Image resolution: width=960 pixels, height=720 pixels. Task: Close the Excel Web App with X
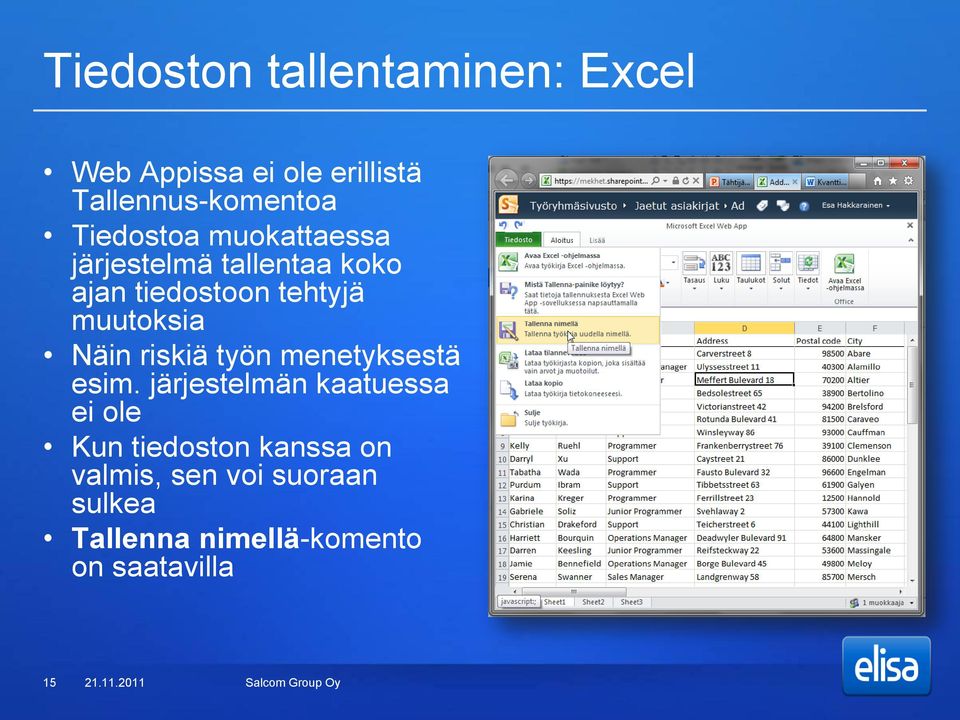(x=910, y=225)
